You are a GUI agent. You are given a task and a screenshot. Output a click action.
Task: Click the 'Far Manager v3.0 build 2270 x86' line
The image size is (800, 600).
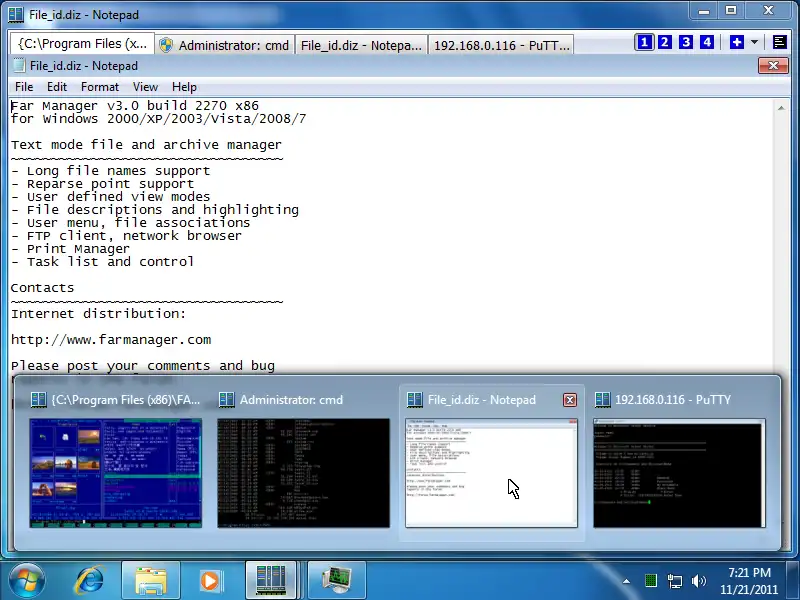135,106
